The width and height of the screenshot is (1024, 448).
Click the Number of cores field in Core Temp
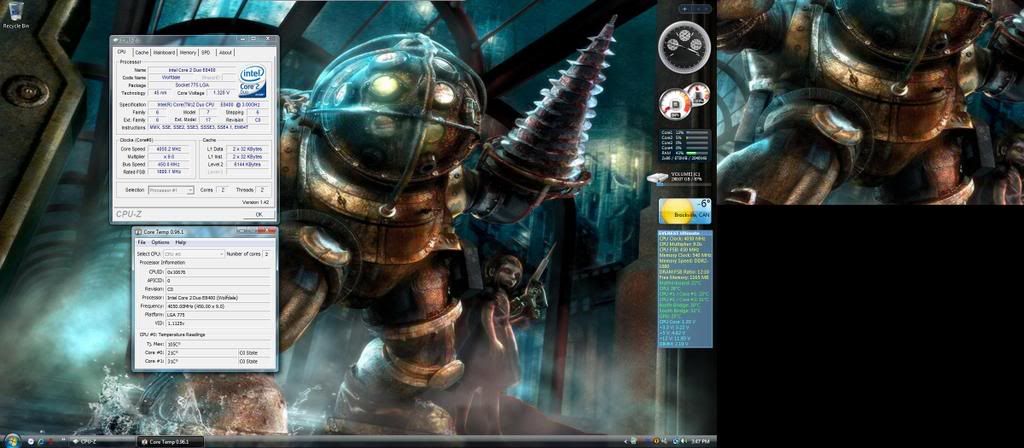[266, 253]
